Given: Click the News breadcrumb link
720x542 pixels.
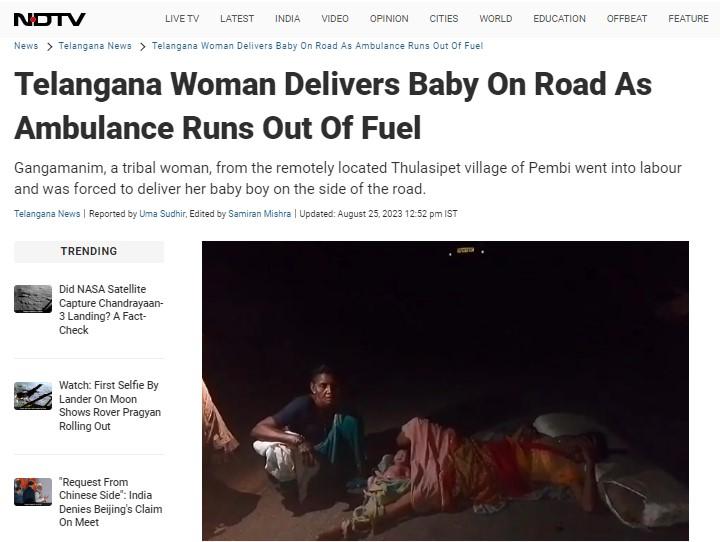Looking at the screenshot, I should 26,46.
